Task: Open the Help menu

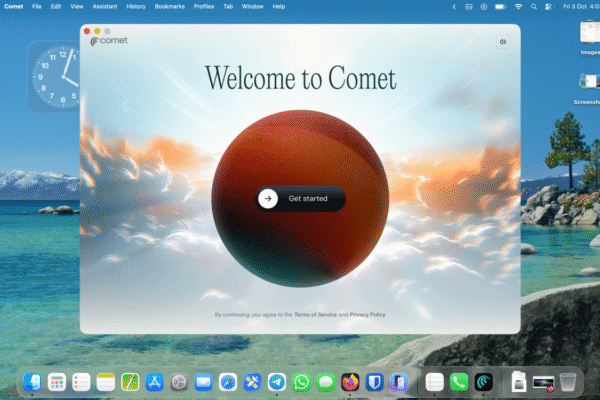Action: tap(279, 7)
